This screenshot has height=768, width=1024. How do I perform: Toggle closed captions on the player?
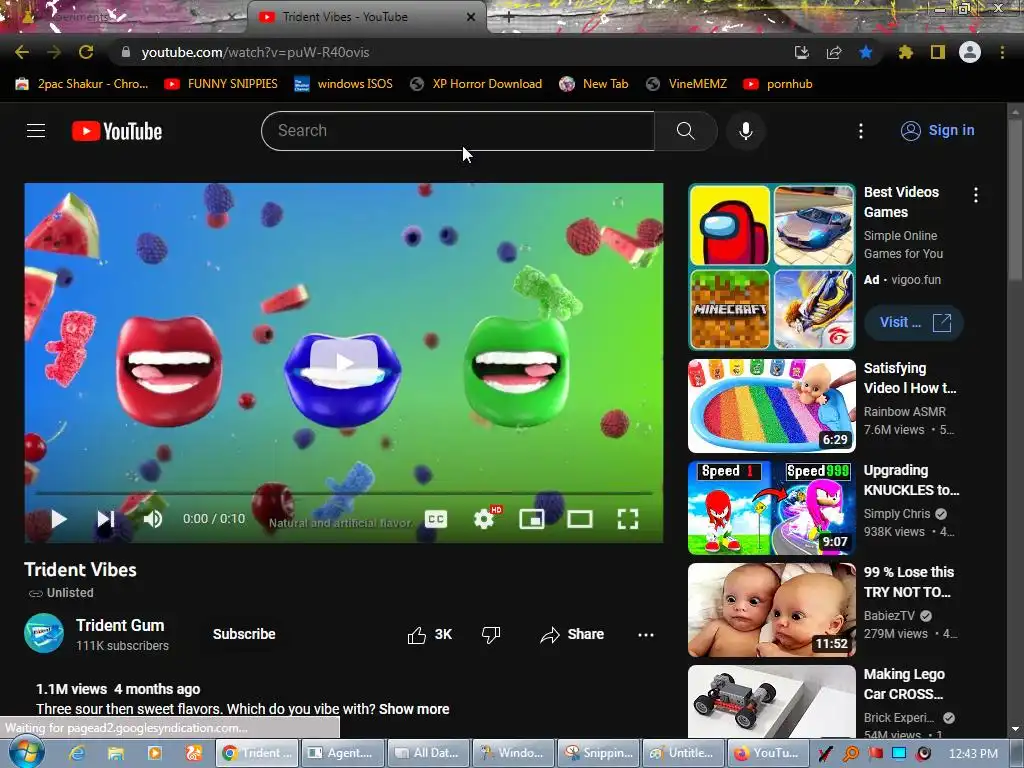coord(436,519)
